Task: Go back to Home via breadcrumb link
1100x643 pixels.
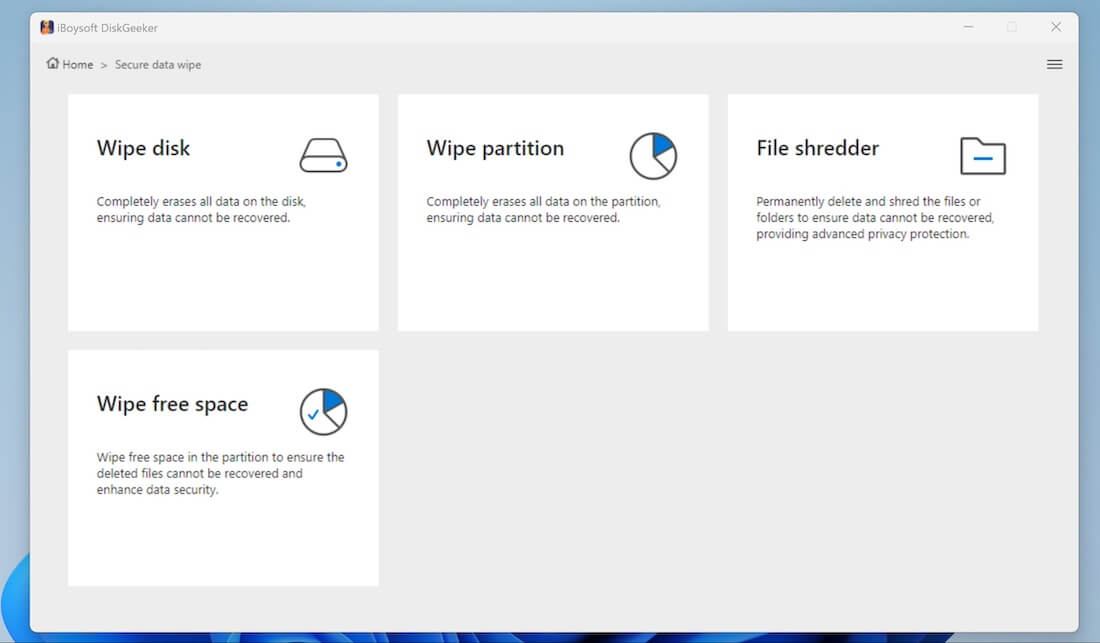Action: point(77,65)
